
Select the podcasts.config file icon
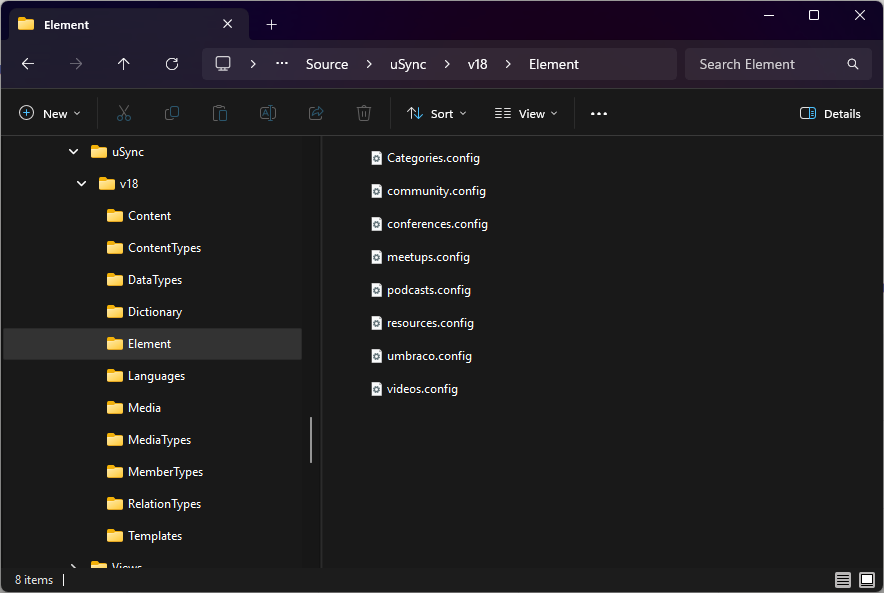(x=377, y=290)
